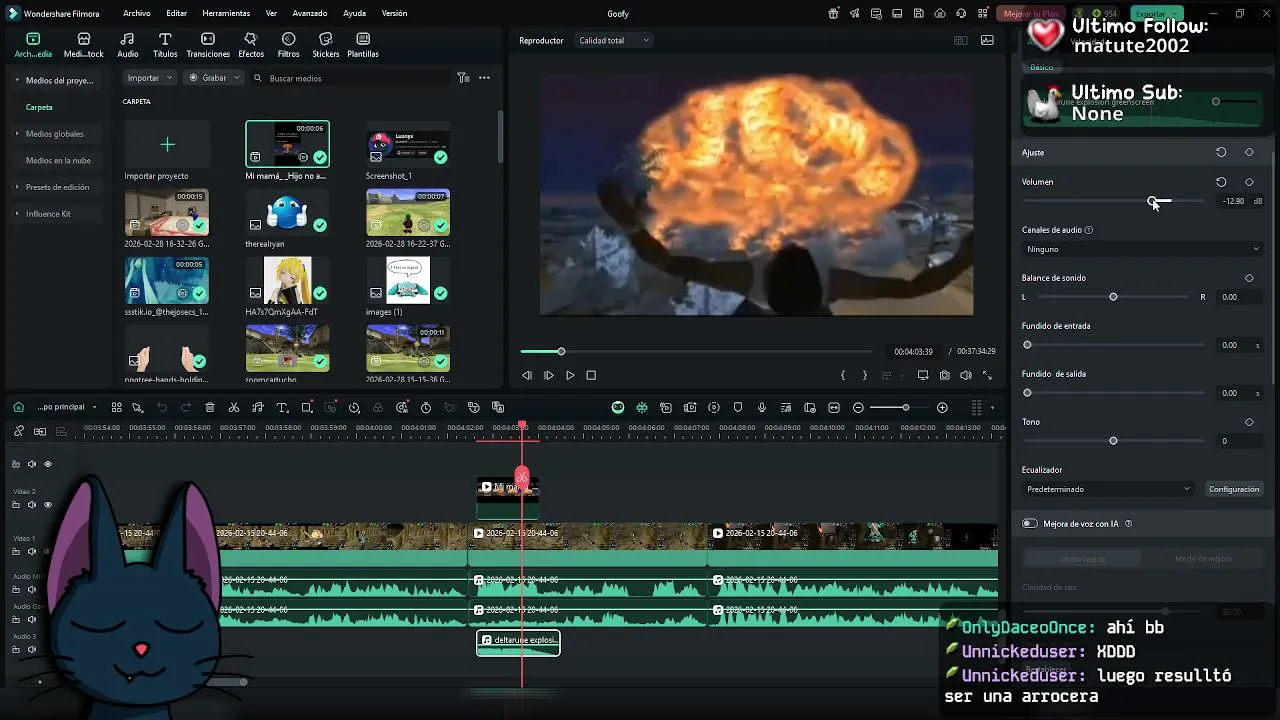The height and width of the screenshot is (720, 1280).
Task: Click the Configuración button for equalizer
Action: [1233, 489]
